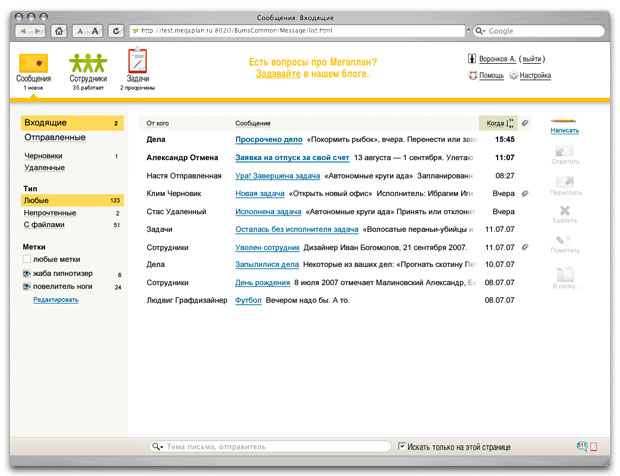Open the Google search engine dropdown

click(482, 31)
